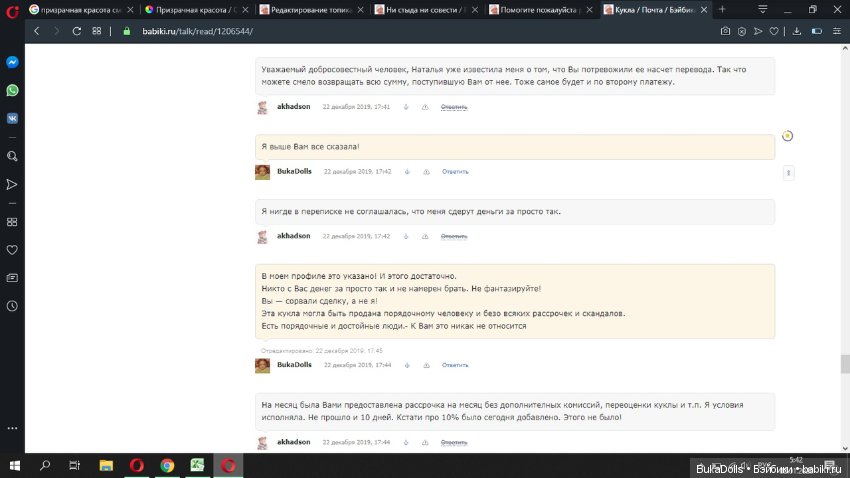This screenshot has height=478, width=850.
Task: Open bookmarks heart icon in the sidebar
Action: [x=12, y=249]
